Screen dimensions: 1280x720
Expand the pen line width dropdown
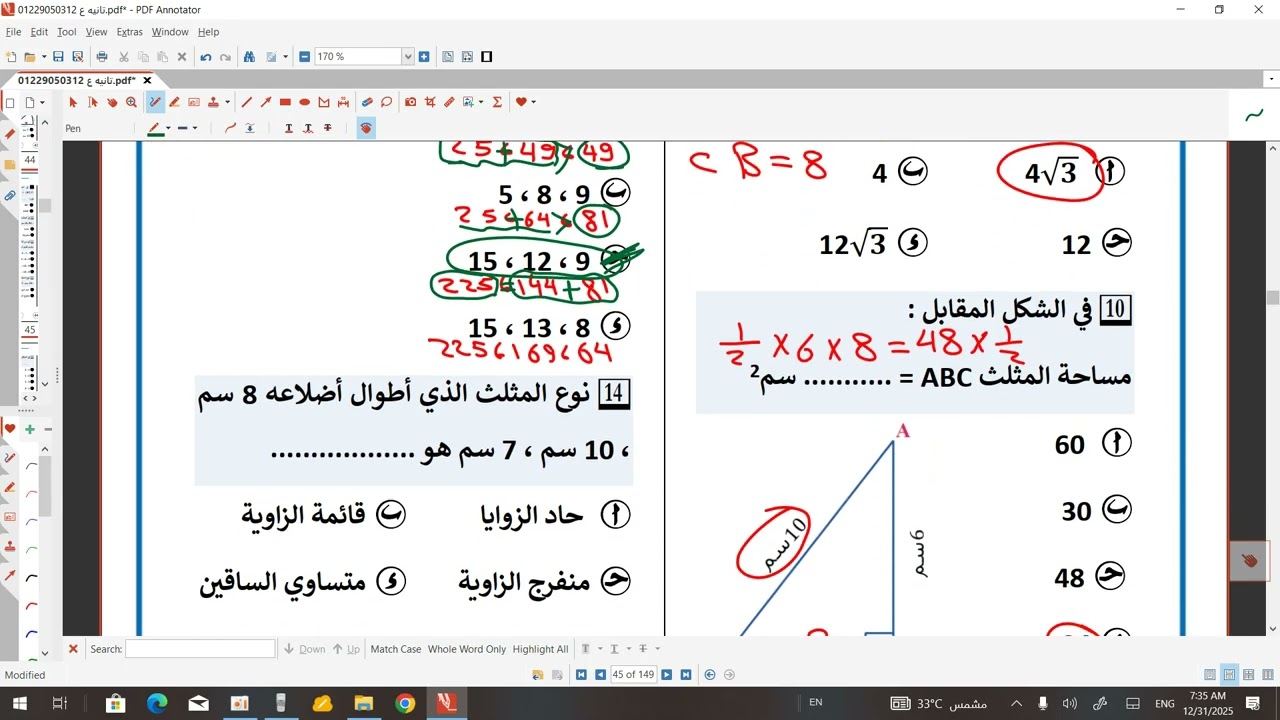(x=195, y=128)
